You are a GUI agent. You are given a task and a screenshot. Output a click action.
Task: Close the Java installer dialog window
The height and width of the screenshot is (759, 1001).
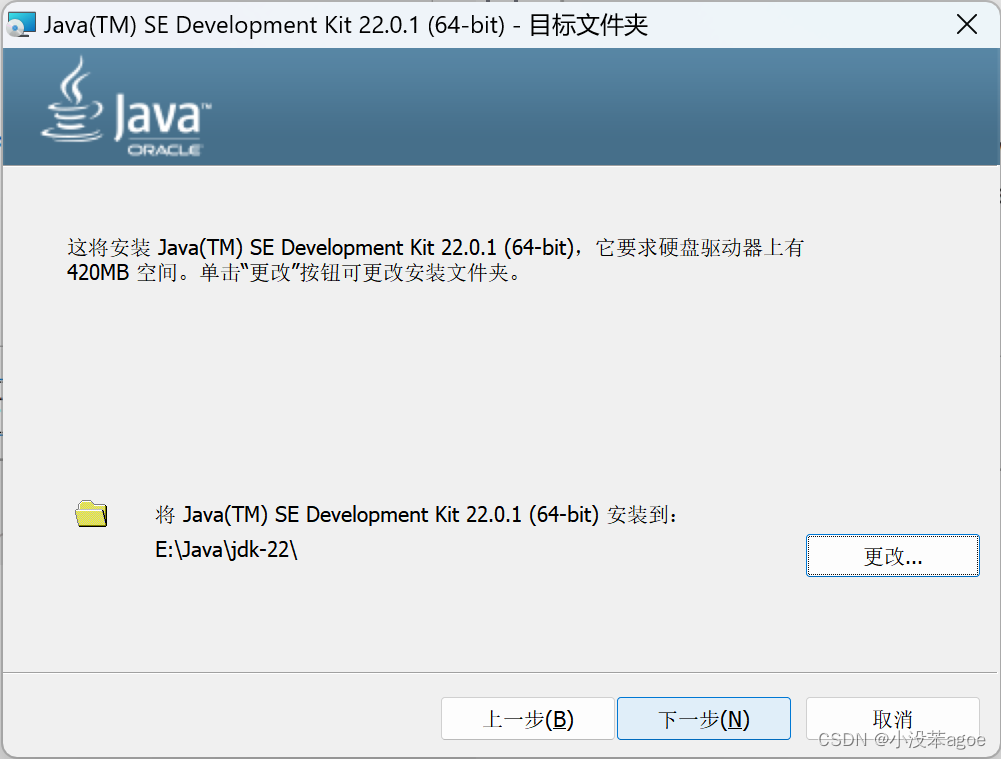pyautogui.click(x=967, y=25)
